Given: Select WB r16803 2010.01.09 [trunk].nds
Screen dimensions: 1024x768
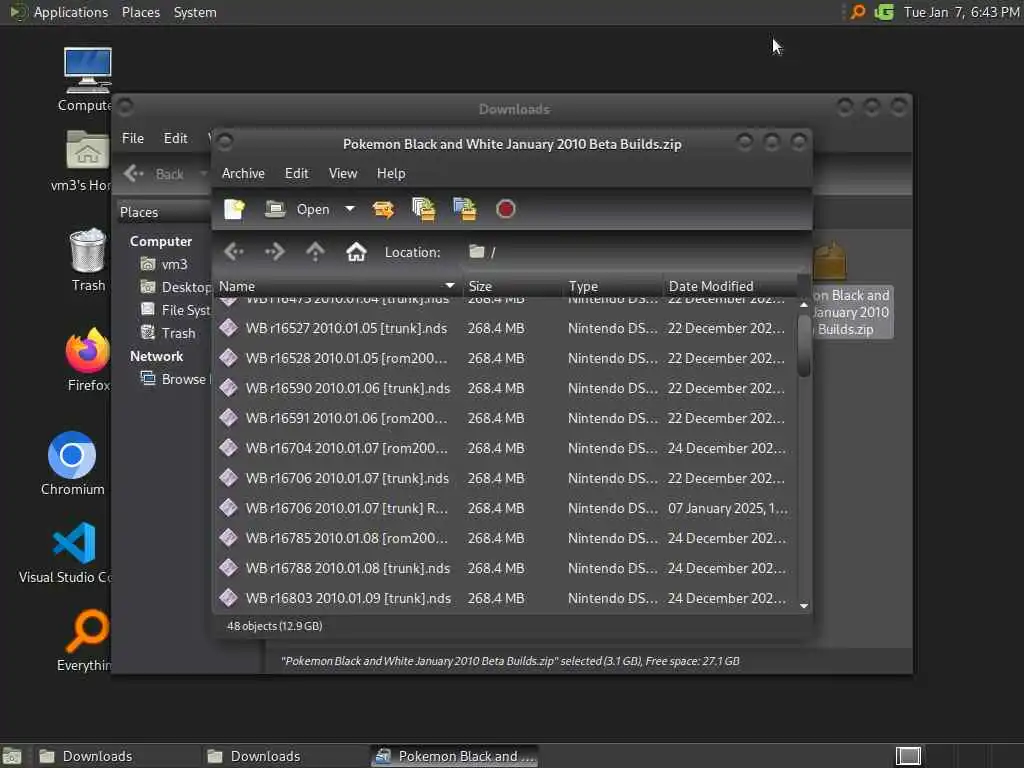Looking at the screenshot, I should point(504,598).
